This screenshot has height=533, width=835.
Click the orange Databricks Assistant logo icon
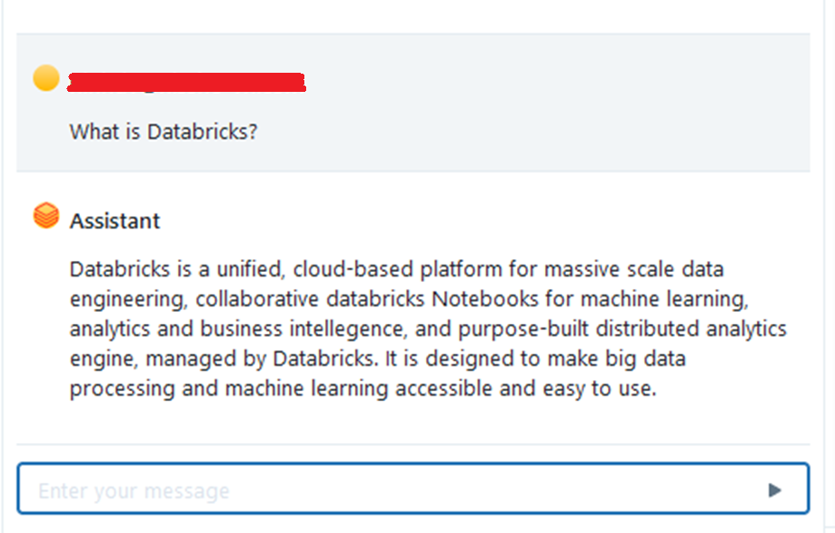[46, 216]
